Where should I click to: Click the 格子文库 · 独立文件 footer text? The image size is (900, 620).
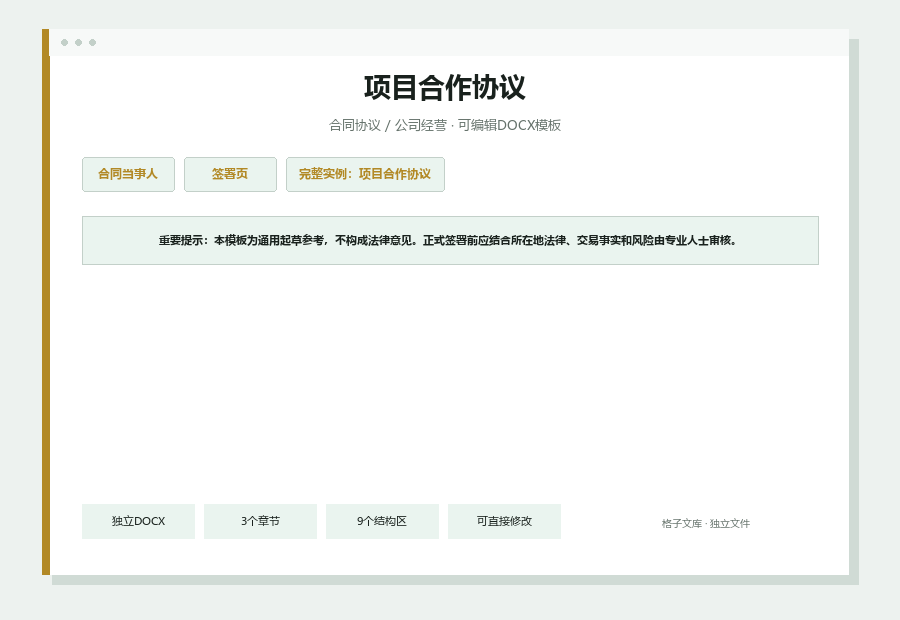coord(705,524)
